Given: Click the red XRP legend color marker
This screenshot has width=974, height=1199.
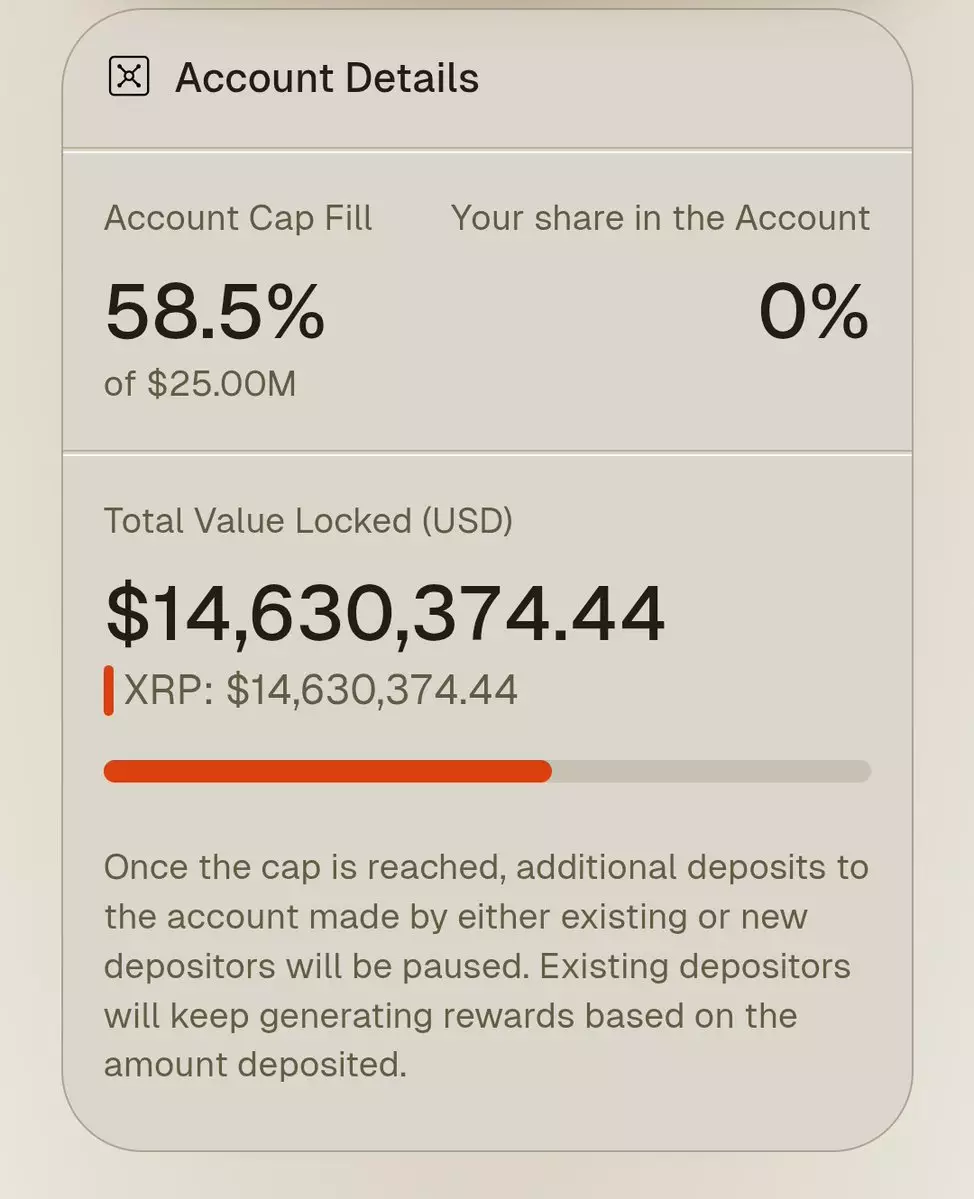Looking at the screenshot, I should (x=108, y=690).
